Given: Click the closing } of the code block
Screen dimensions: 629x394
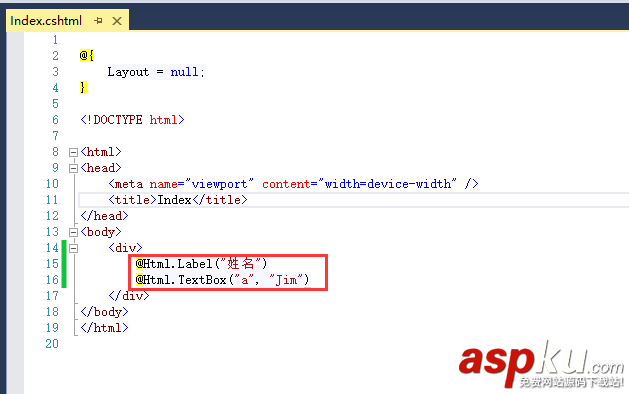Looking at the screenshot, I should pyautogui.click(x=83, y=87).
